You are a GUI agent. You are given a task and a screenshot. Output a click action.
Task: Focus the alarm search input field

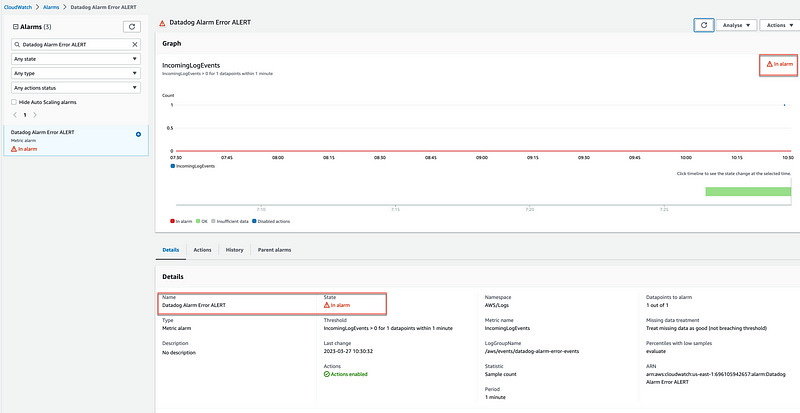coord(76,44)
